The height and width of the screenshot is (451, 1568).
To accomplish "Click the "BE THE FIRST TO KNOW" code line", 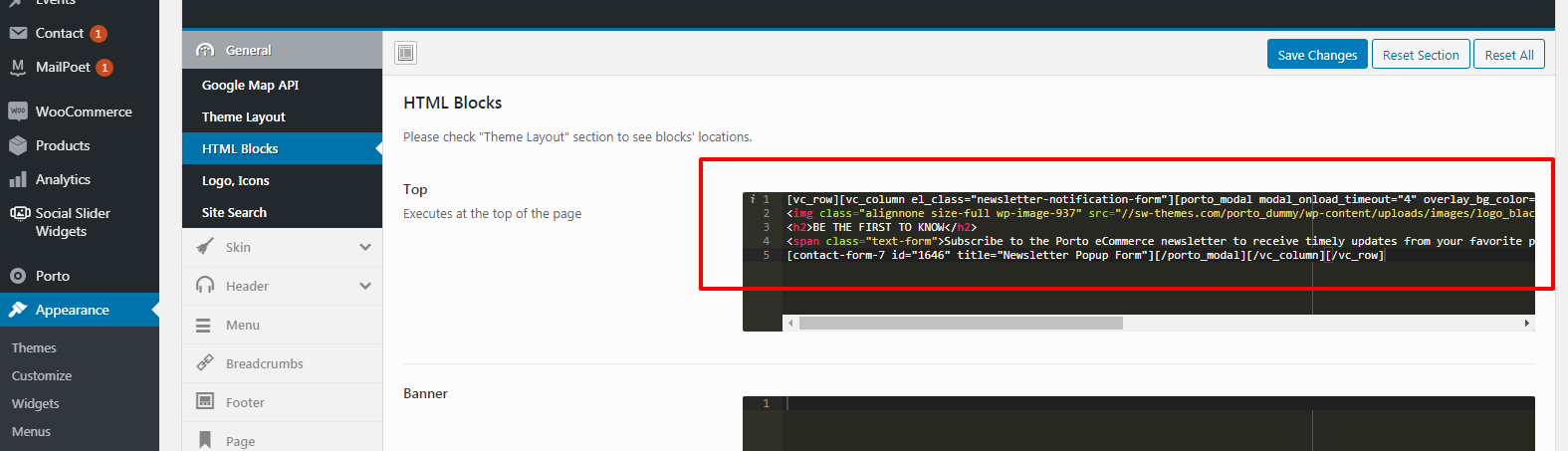I will tap(881, 227).
